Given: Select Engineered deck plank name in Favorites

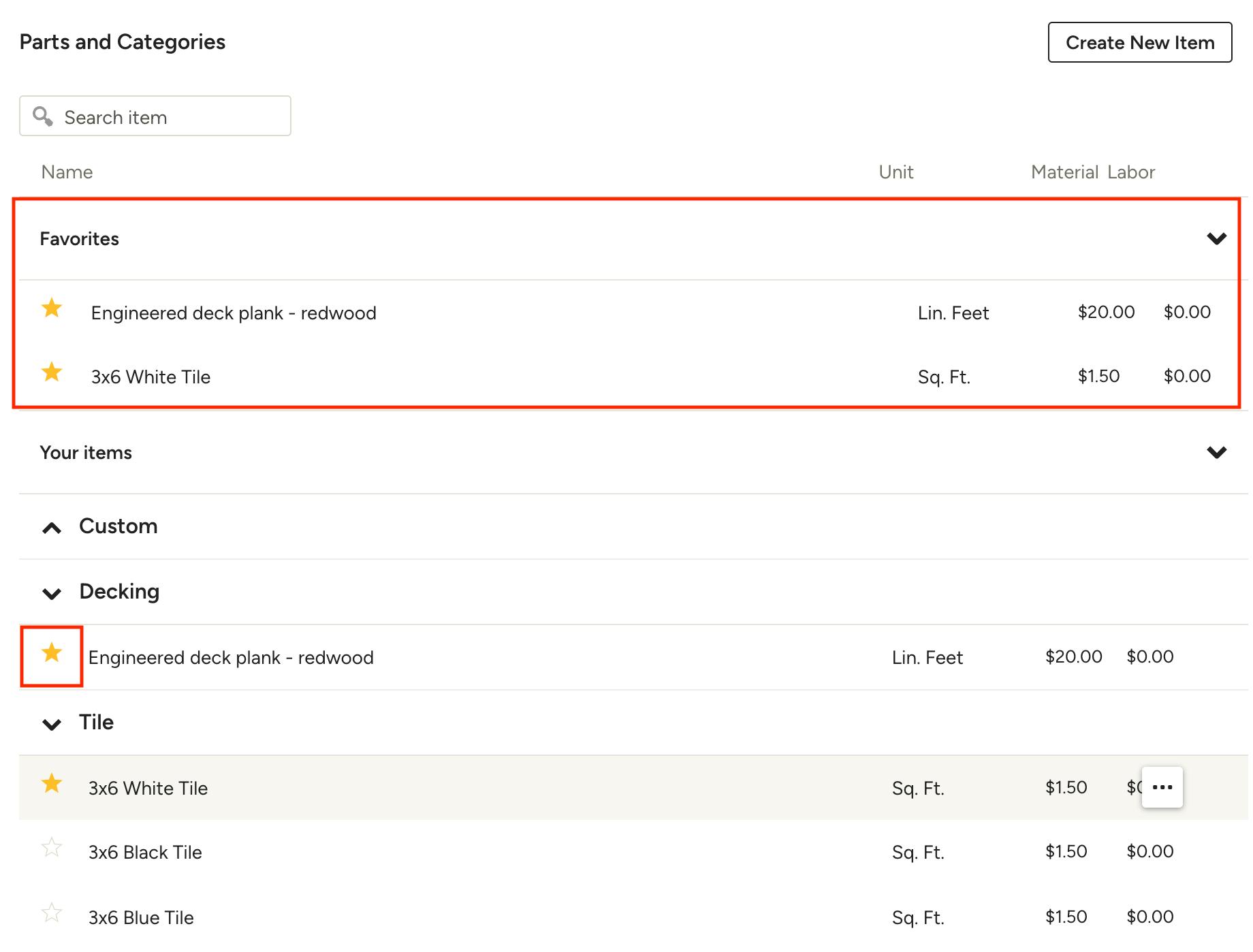Looking at the screenshot, I should click(234, 313).
